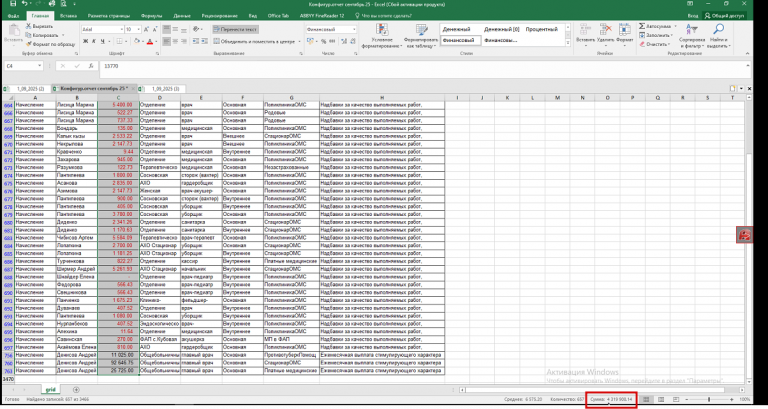Image resolution: width=768 pixels, height=409 pixels.
Task: Increase the font size
Action: (146, 29)
